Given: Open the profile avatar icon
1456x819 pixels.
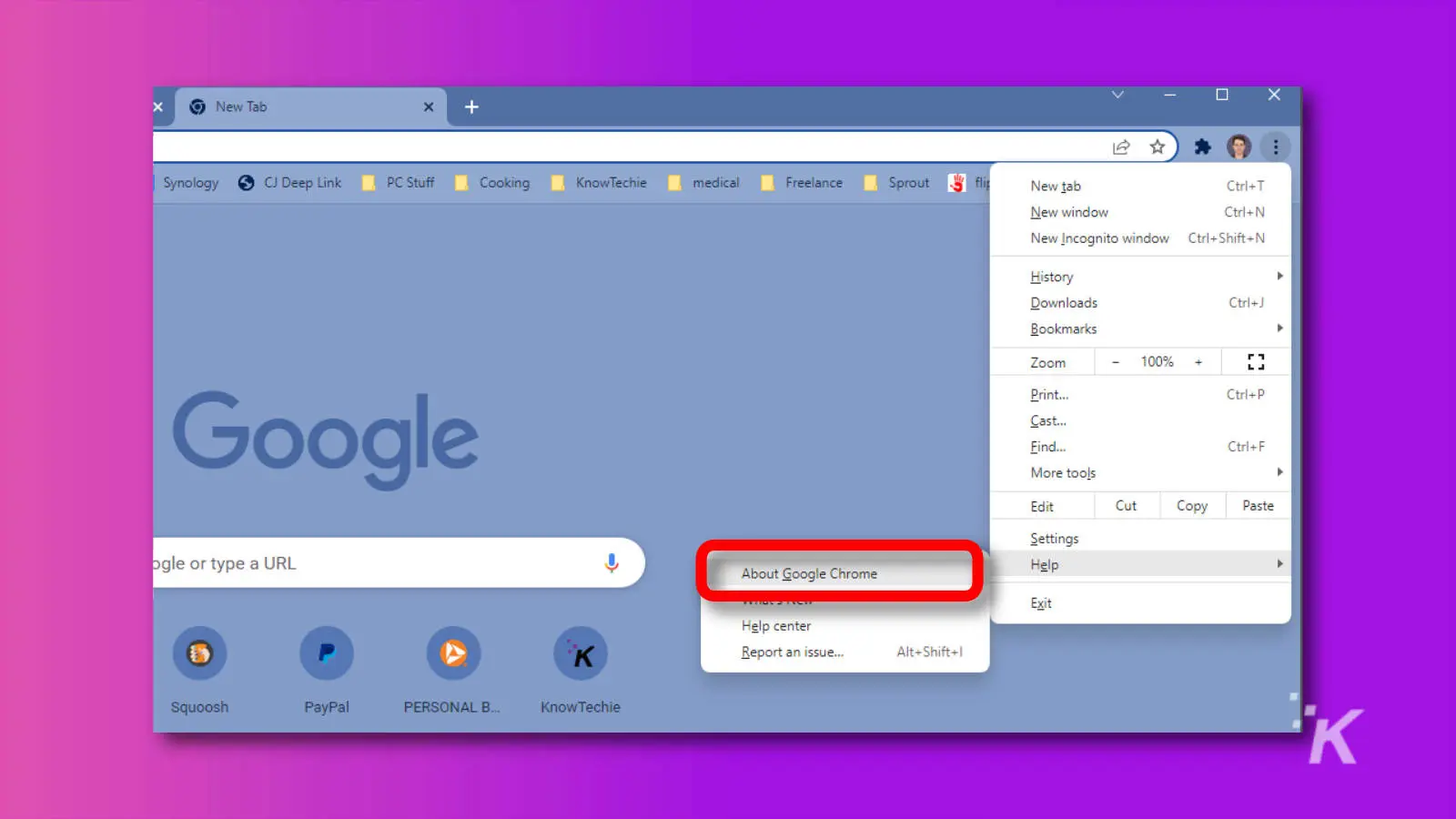Looking at the screenshot, I should point(1239,147).
